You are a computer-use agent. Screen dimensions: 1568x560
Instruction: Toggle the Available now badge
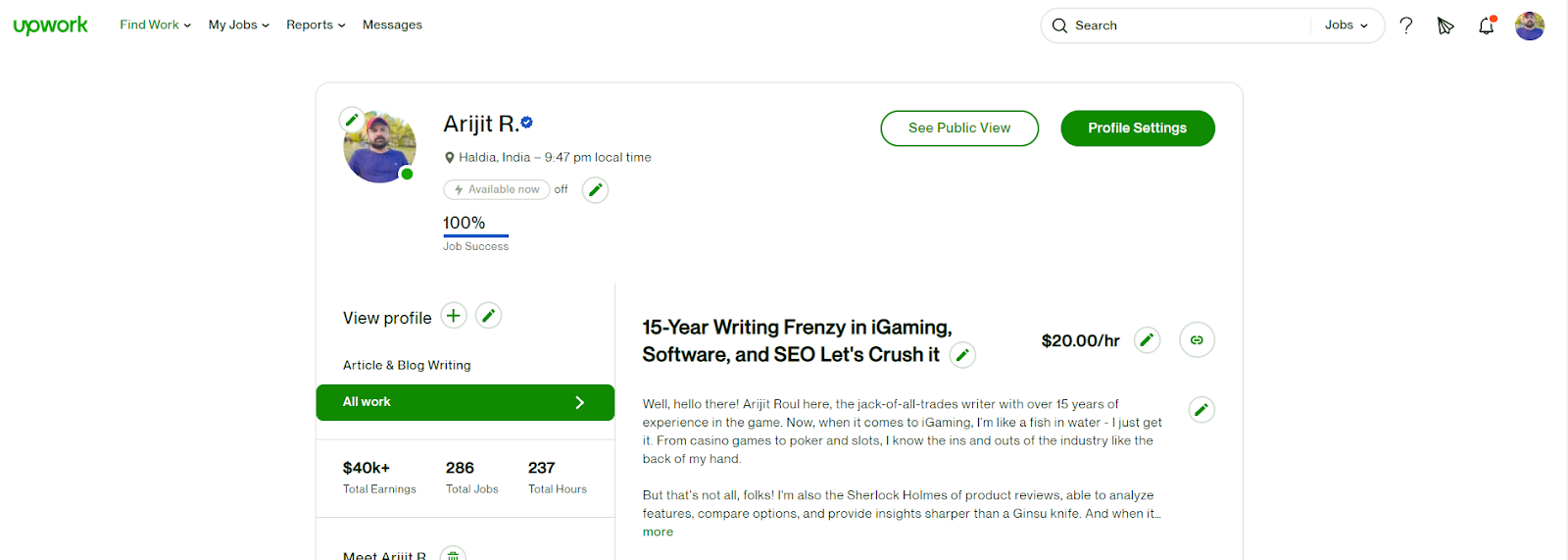497,190
